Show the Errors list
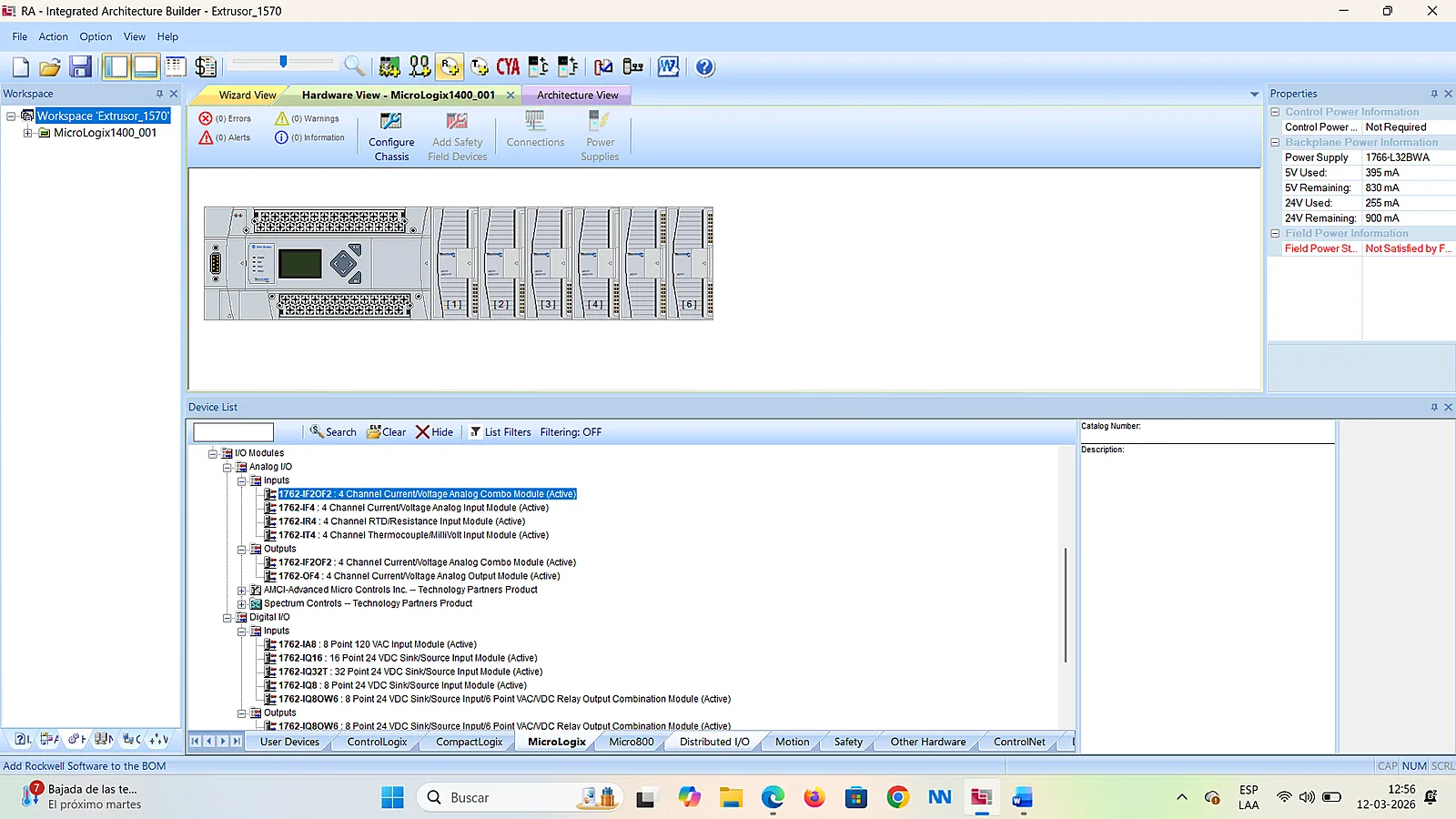This screenshot has height=819, width=1456. [x=225, y=118]
